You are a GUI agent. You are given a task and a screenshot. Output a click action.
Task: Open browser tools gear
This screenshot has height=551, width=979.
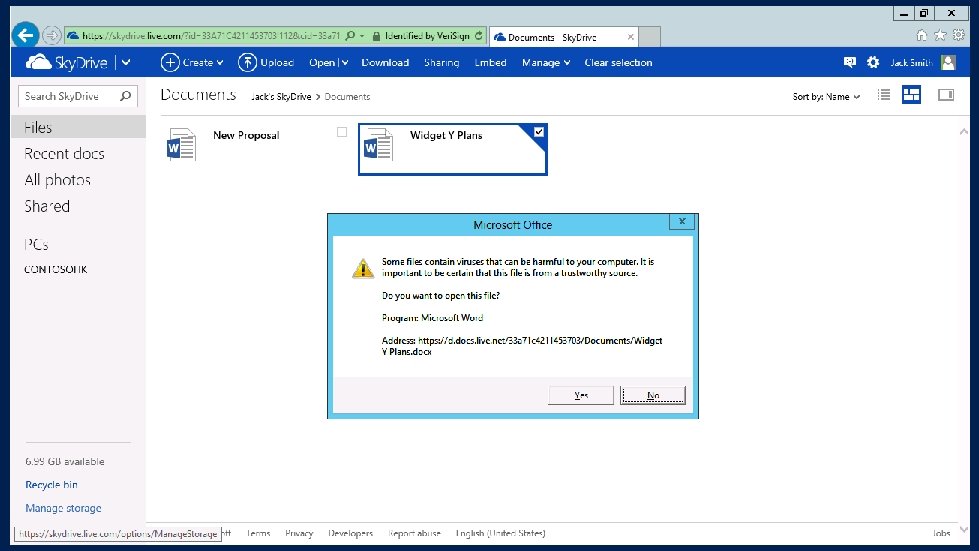[958, 36]
